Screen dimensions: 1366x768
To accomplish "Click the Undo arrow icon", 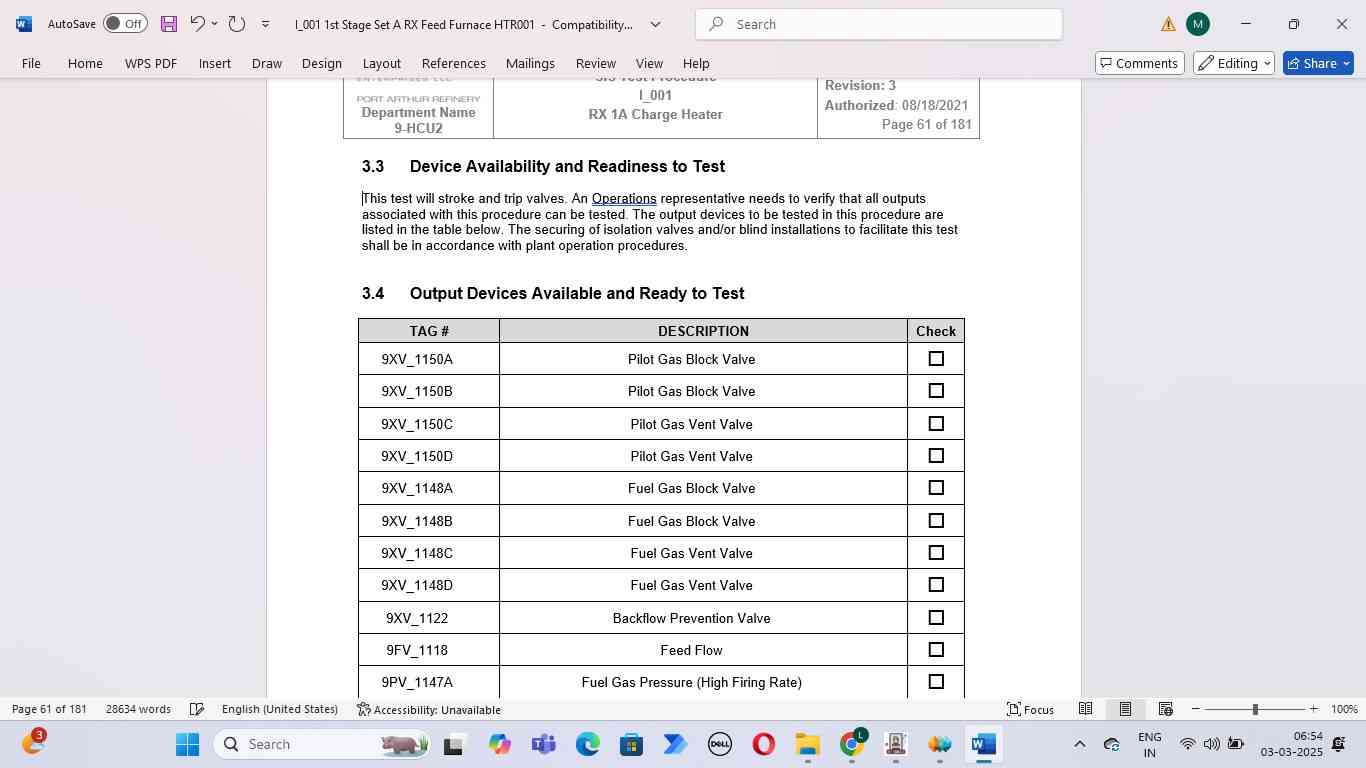I will [x=197, y=23].
